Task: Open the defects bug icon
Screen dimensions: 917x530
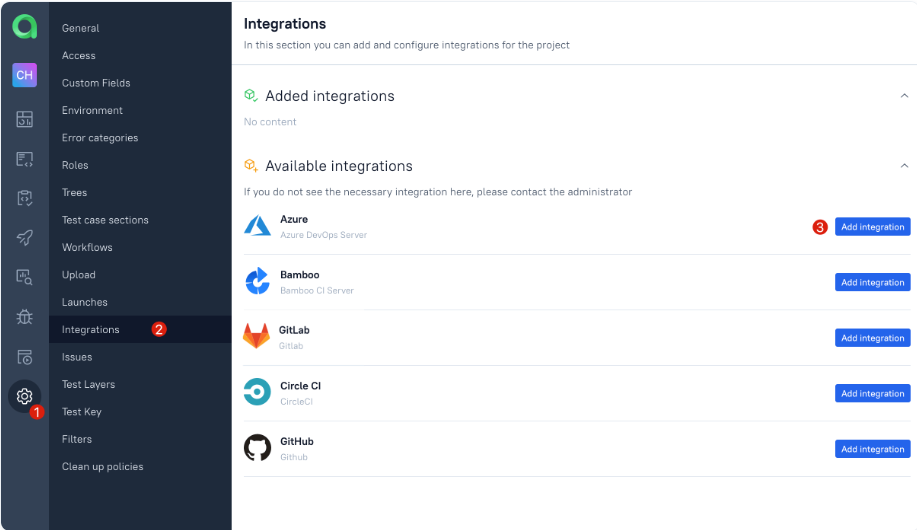Action: click(25, 317)
